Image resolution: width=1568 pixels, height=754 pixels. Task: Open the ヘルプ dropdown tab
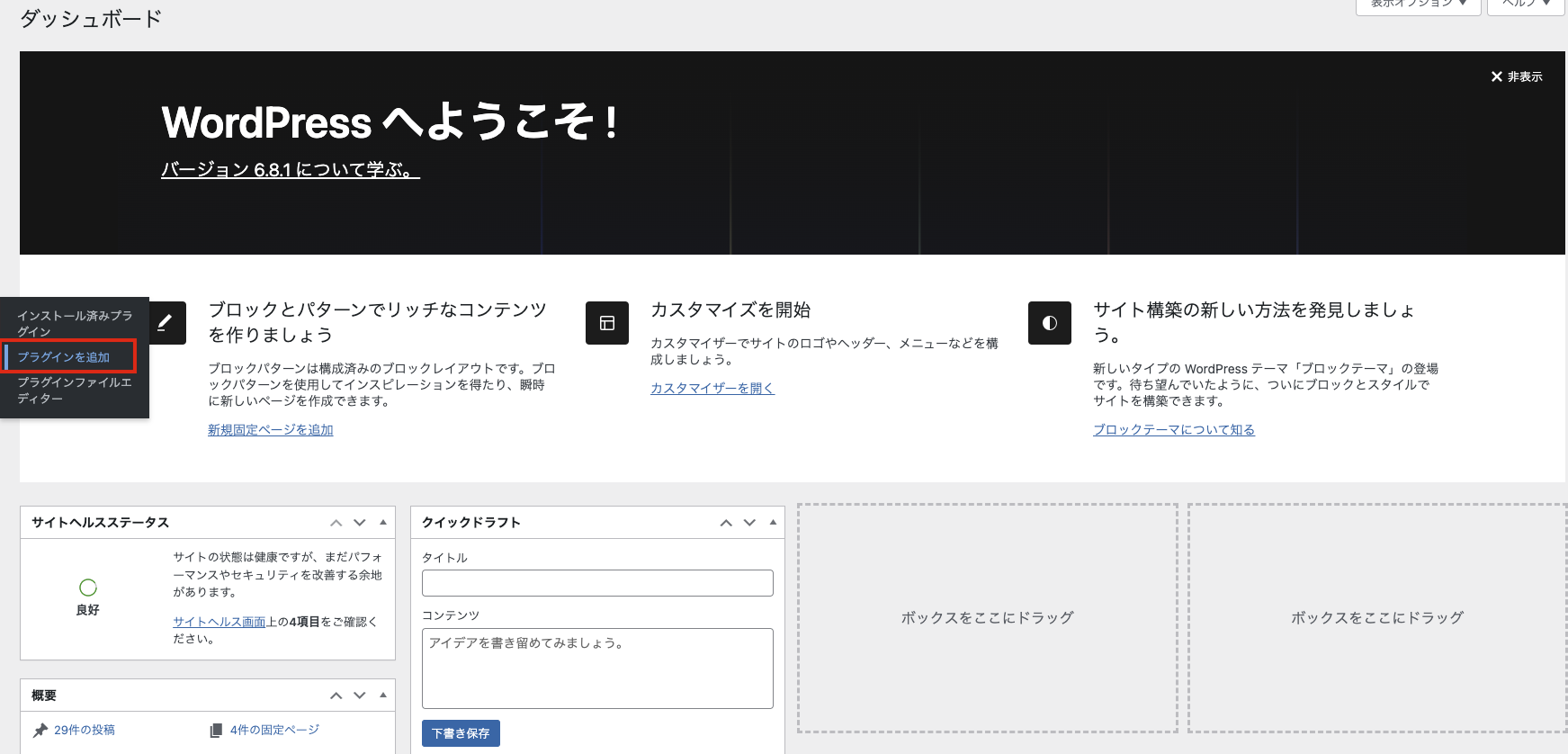1527,4
